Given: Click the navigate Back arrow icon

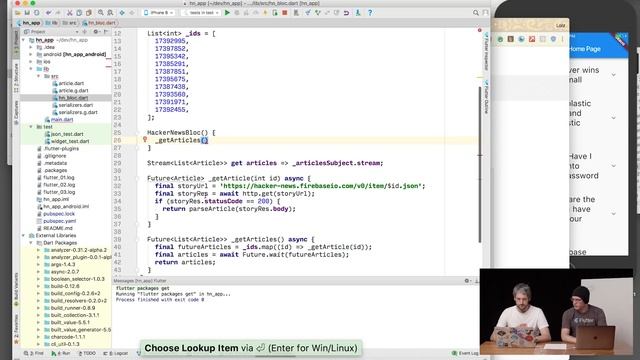Looking at the screenshot, I should (122, 13).
